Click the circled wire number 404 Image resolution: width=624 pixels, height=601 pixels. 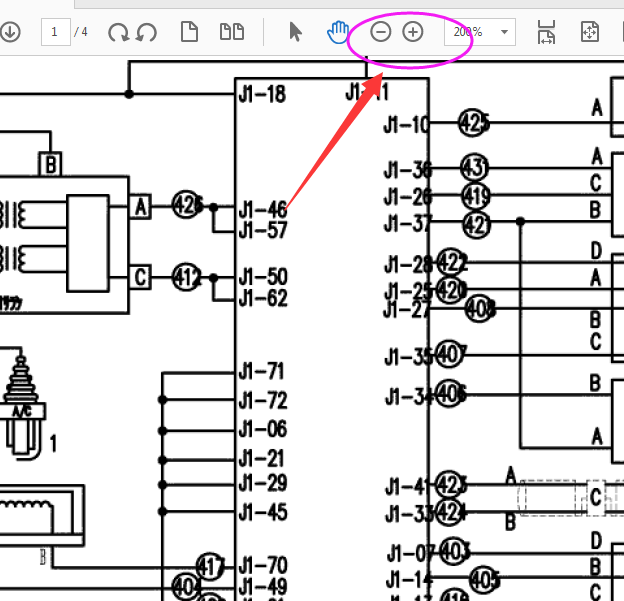click(x=186, y=586)
